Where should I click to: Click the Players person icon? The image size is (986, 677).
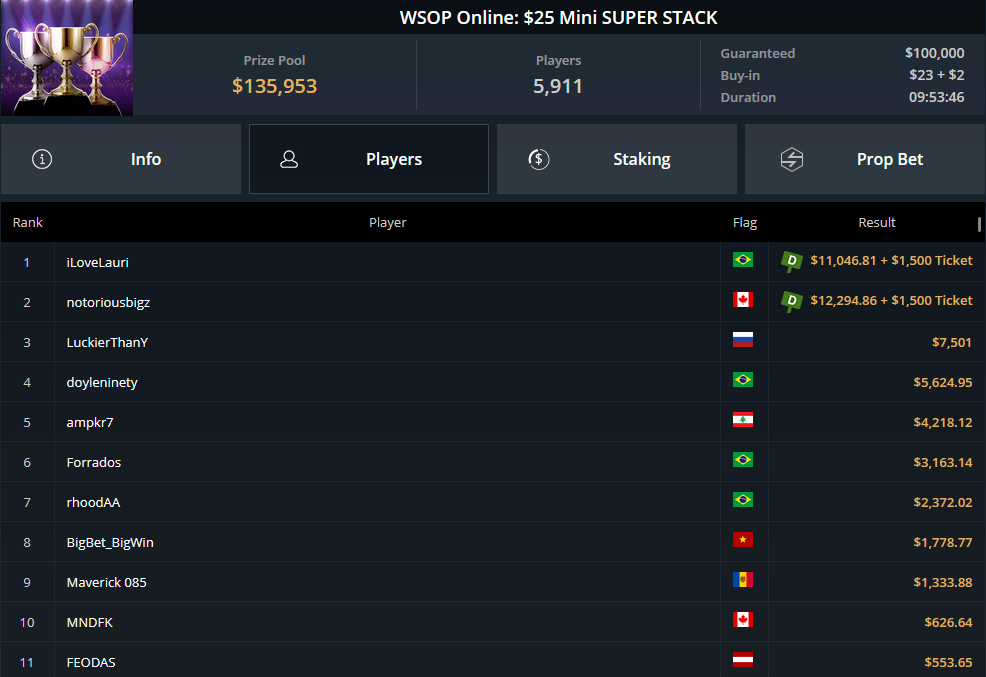pos(289,159)
